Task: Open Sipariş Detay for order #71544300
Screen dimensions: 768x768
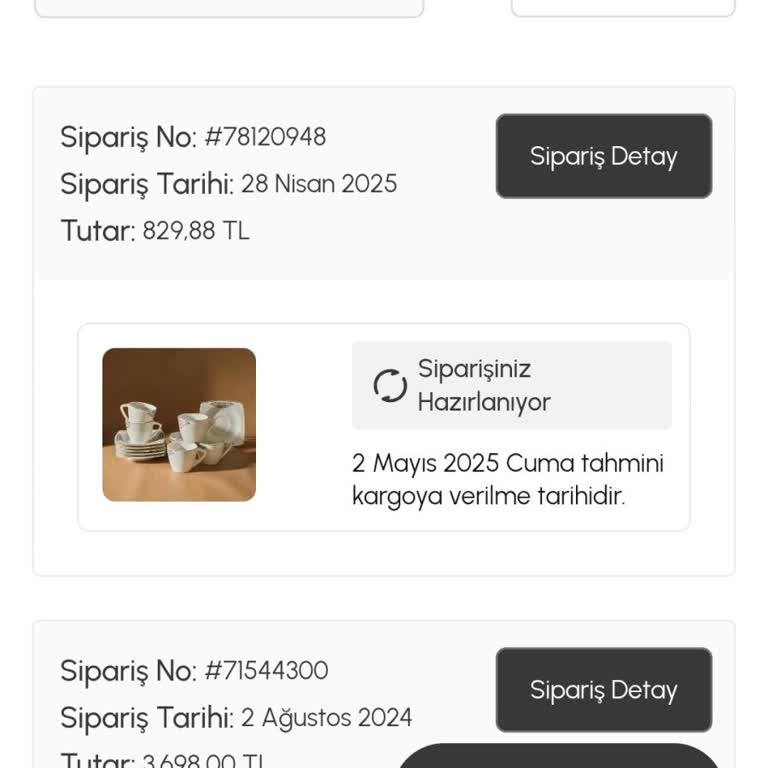Action: click(603, 690)
